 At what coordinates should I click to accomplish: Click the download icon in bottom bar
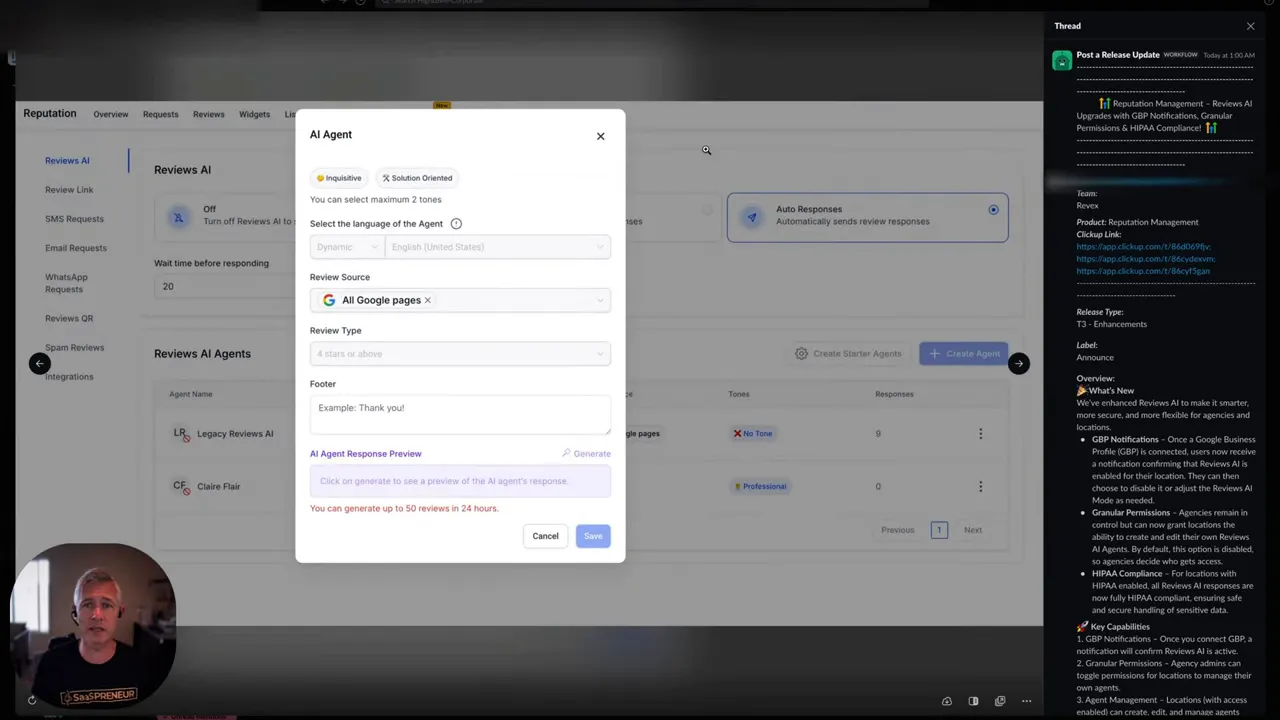(946, 701)
